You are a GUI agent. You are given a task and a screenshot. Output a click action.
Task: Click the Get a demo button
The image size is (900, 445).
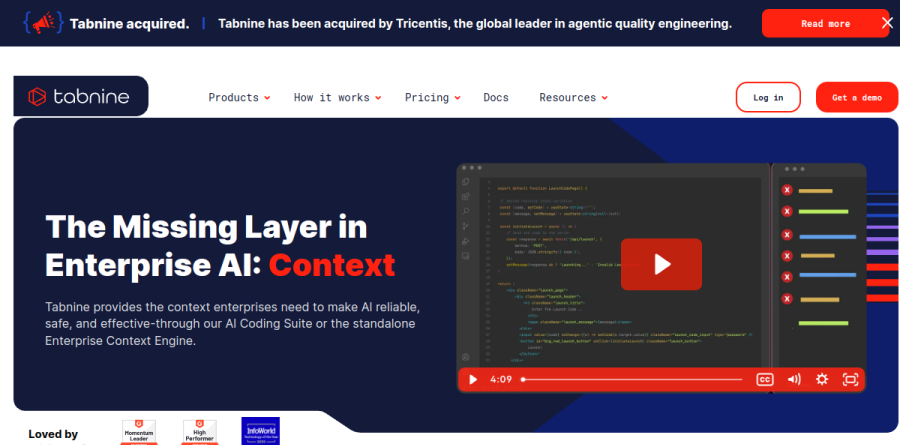857,97
